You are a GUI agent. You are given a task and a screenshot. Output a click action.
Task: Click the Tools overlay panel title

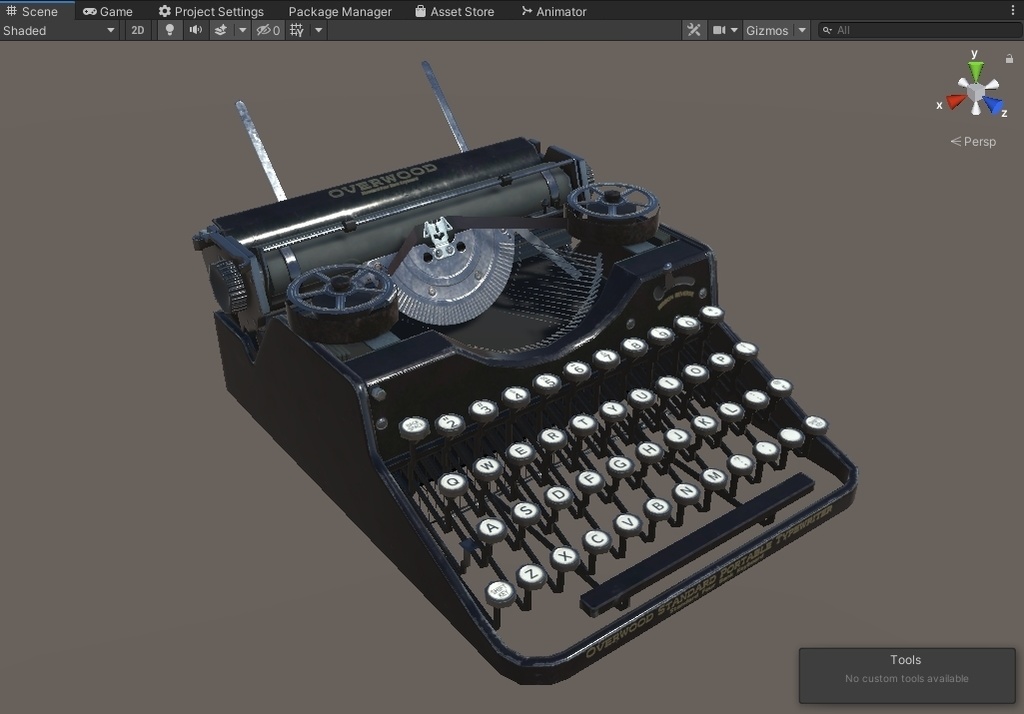906,660
